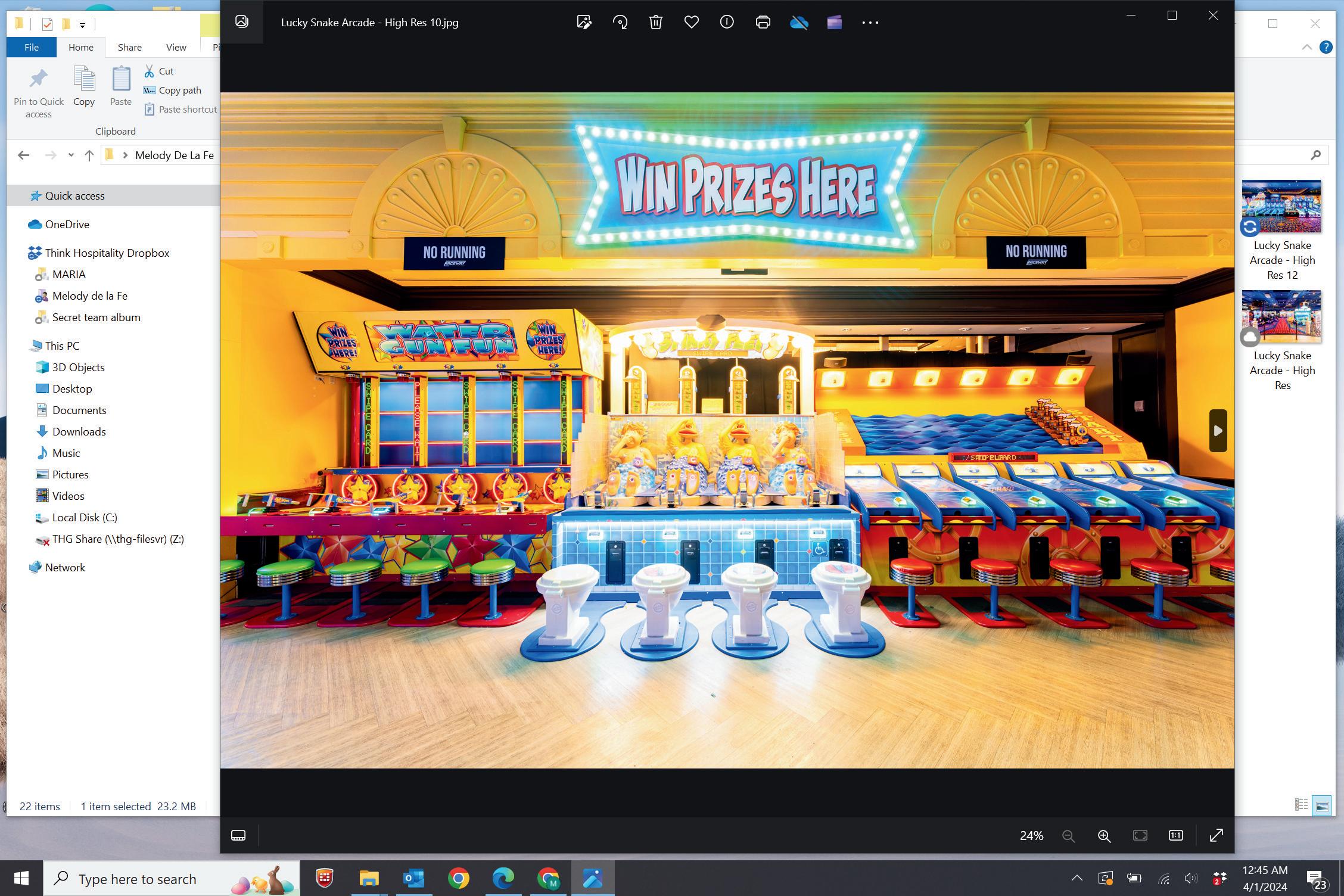The width and height of the screenshot is (1344, 896).
Task: Click the zoom out magnifier
Action: (1068, 836)
